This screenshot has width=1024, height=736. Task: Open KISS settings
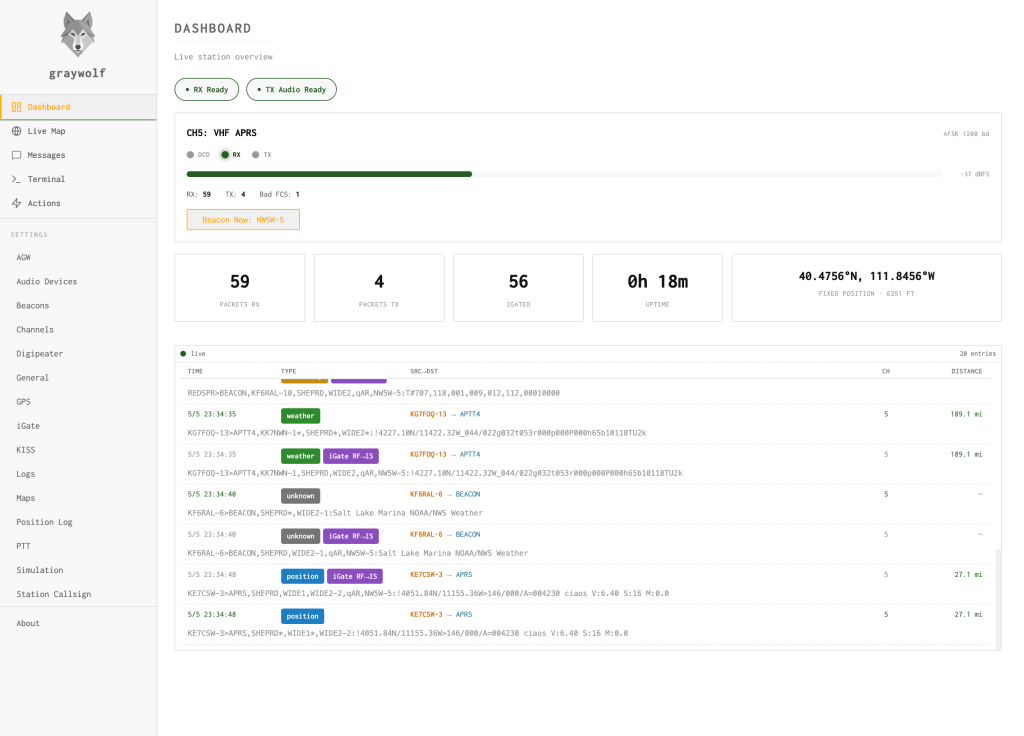pyautogui.click(x=78, y=450)
